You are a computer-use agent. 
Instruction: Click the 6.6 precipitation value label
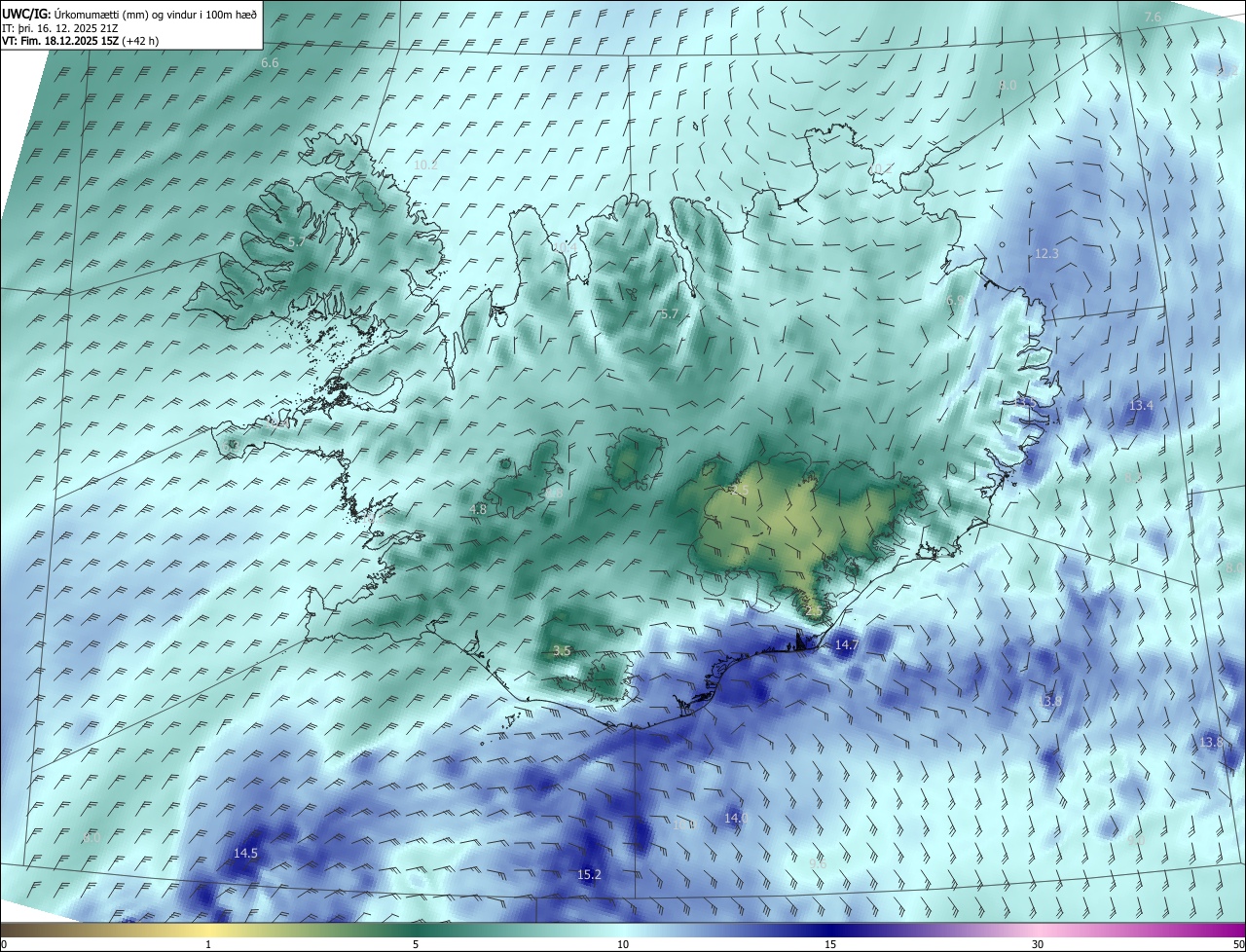[x=270, y=62]
